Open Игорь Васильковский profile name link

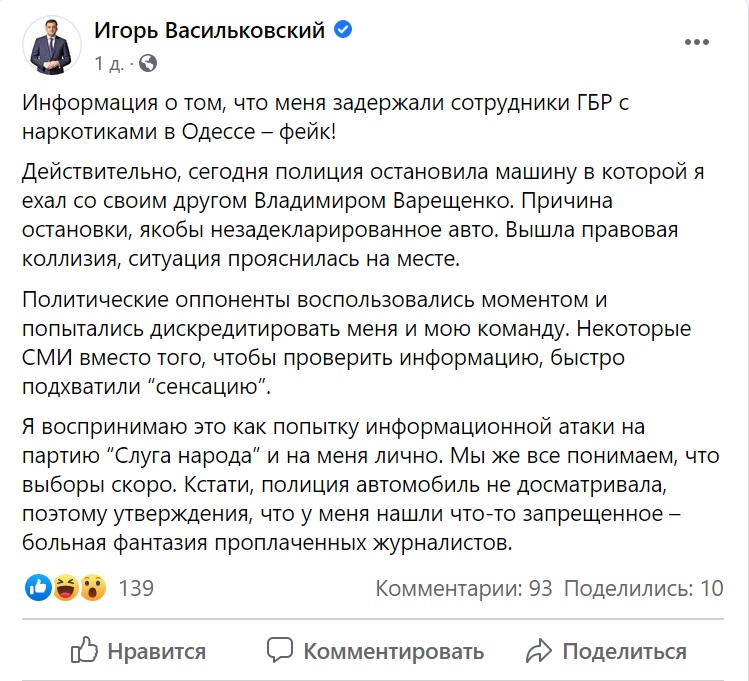(x=209, y=30)
